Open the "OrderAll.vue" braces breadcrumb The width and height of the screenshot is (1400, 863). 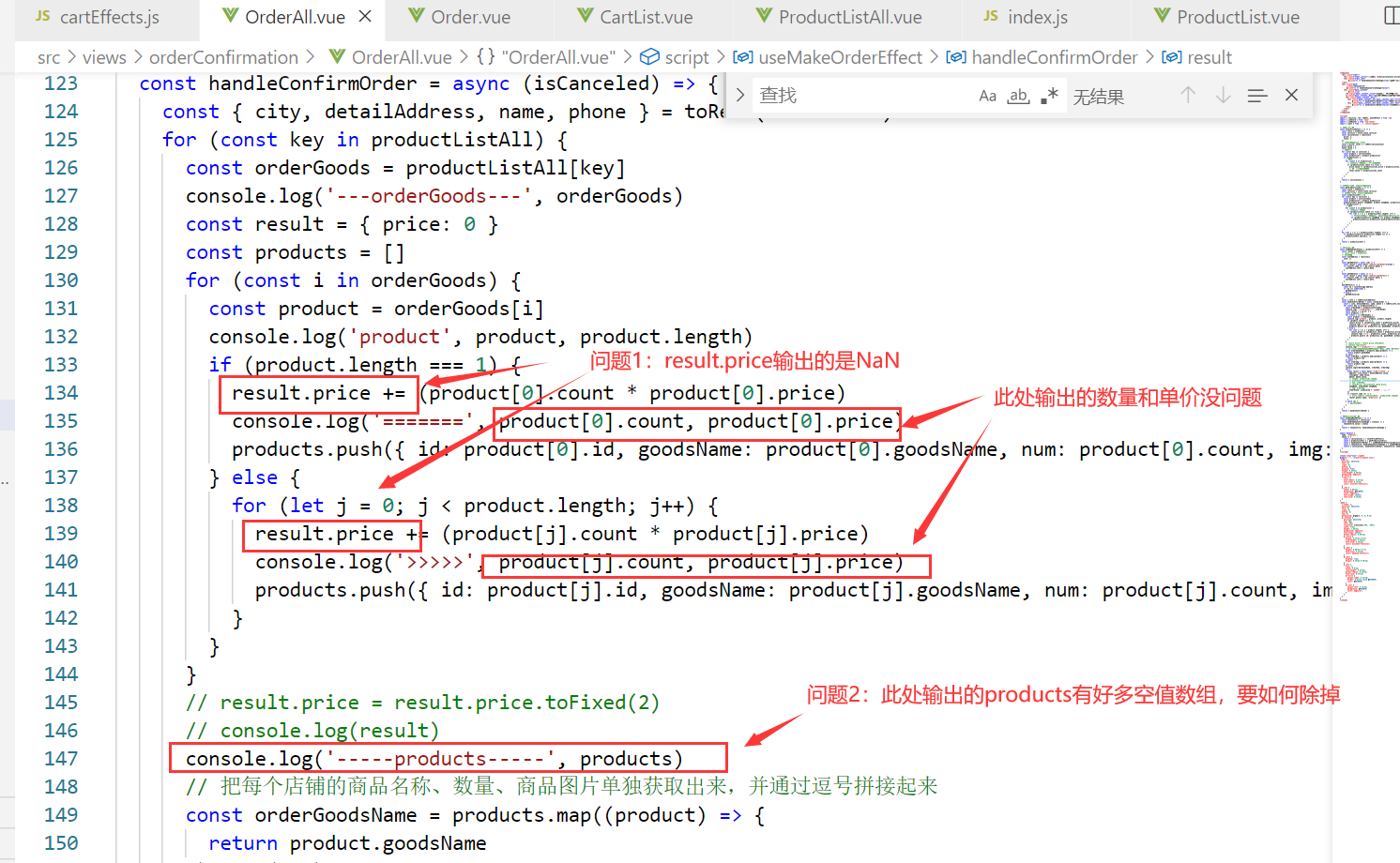click(546, 58)
